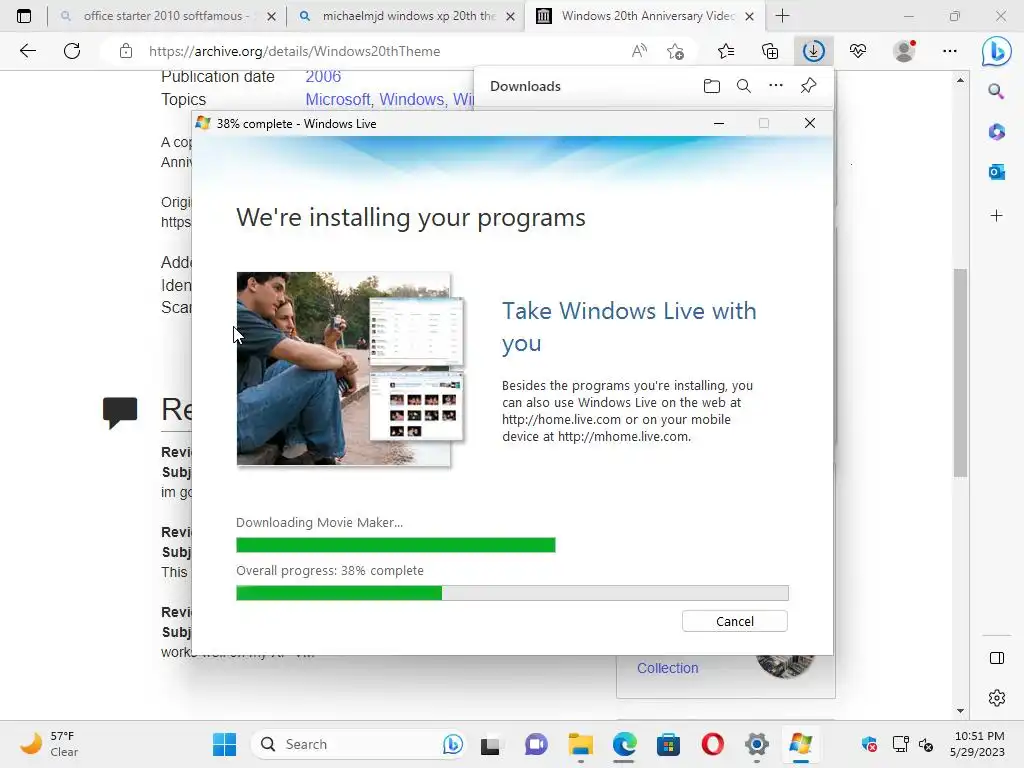Search downloads magnifier icon
This screenshot has height=768, width=1024.
click(x=744, y=86)
